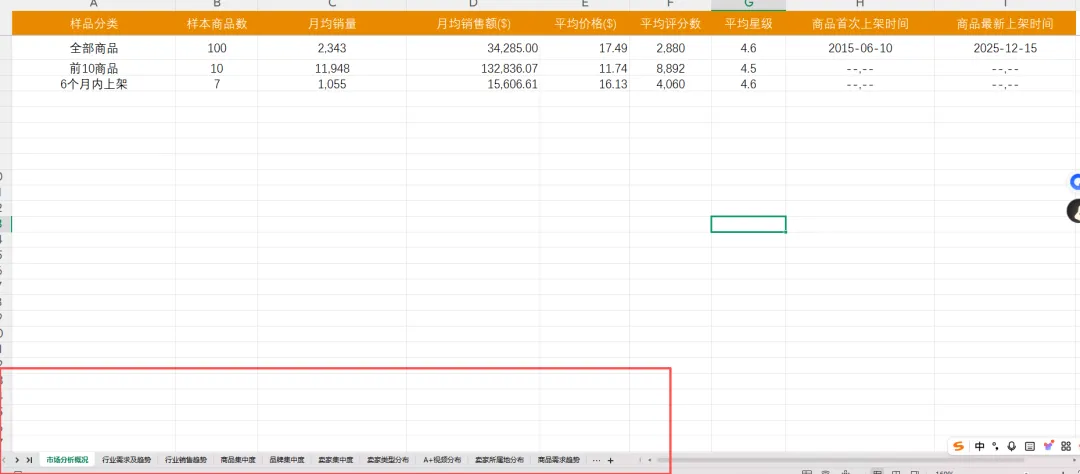
Task: Select revenue cell 132,836.07
Action: [473, 68]
